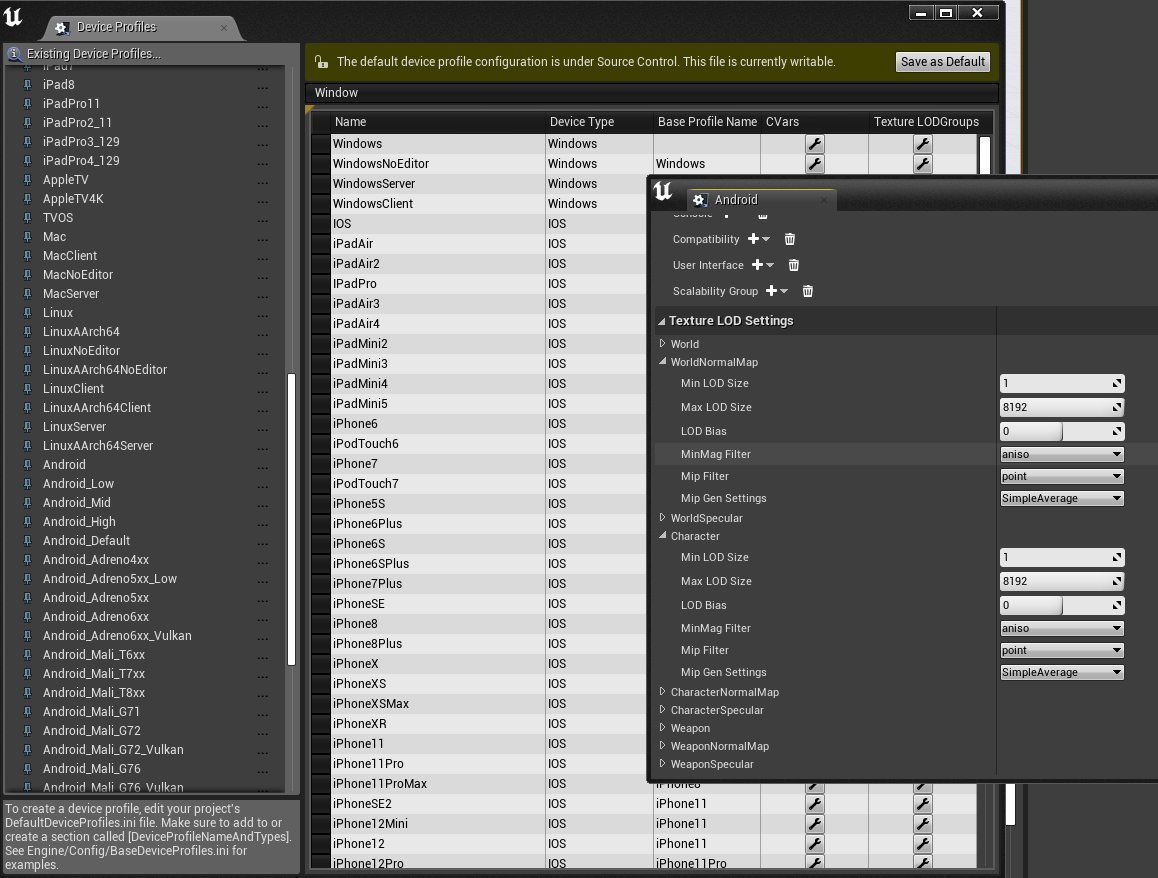
Task: Open Texture LODGroups wrench for iPhoneSE2
Action: (x=922, y=803)
